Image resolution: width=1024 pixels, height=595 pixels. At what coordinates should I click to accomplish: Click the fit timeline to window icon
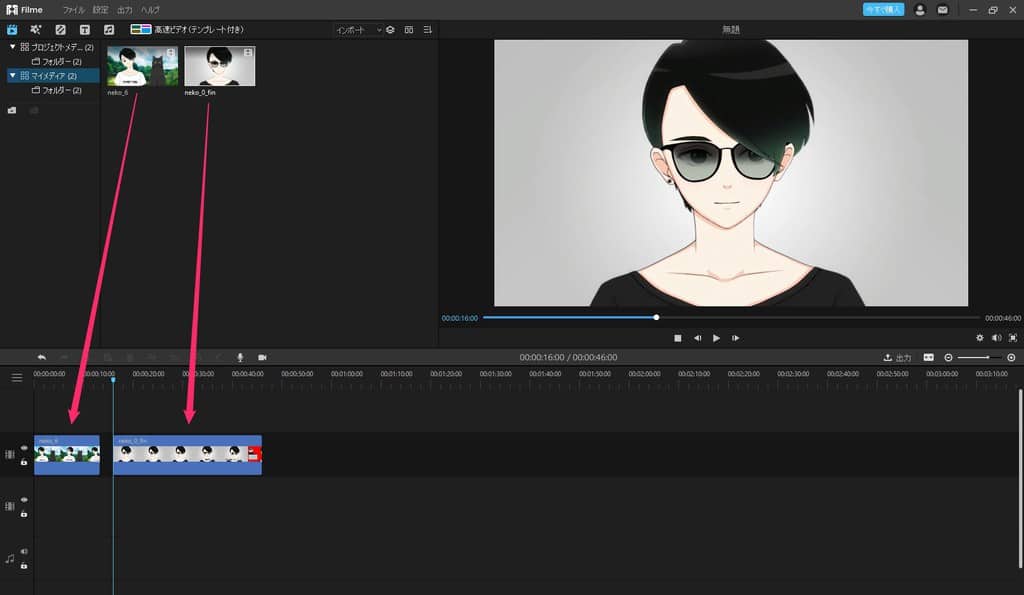click(929, 357)
